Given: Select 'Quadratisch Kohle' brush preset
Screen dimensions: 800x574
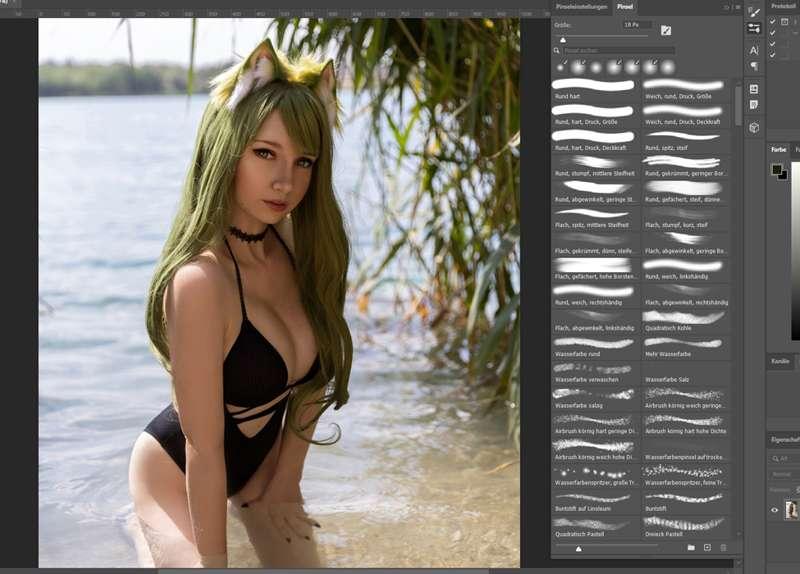Looking at the screenshot, I should [685, 321].
